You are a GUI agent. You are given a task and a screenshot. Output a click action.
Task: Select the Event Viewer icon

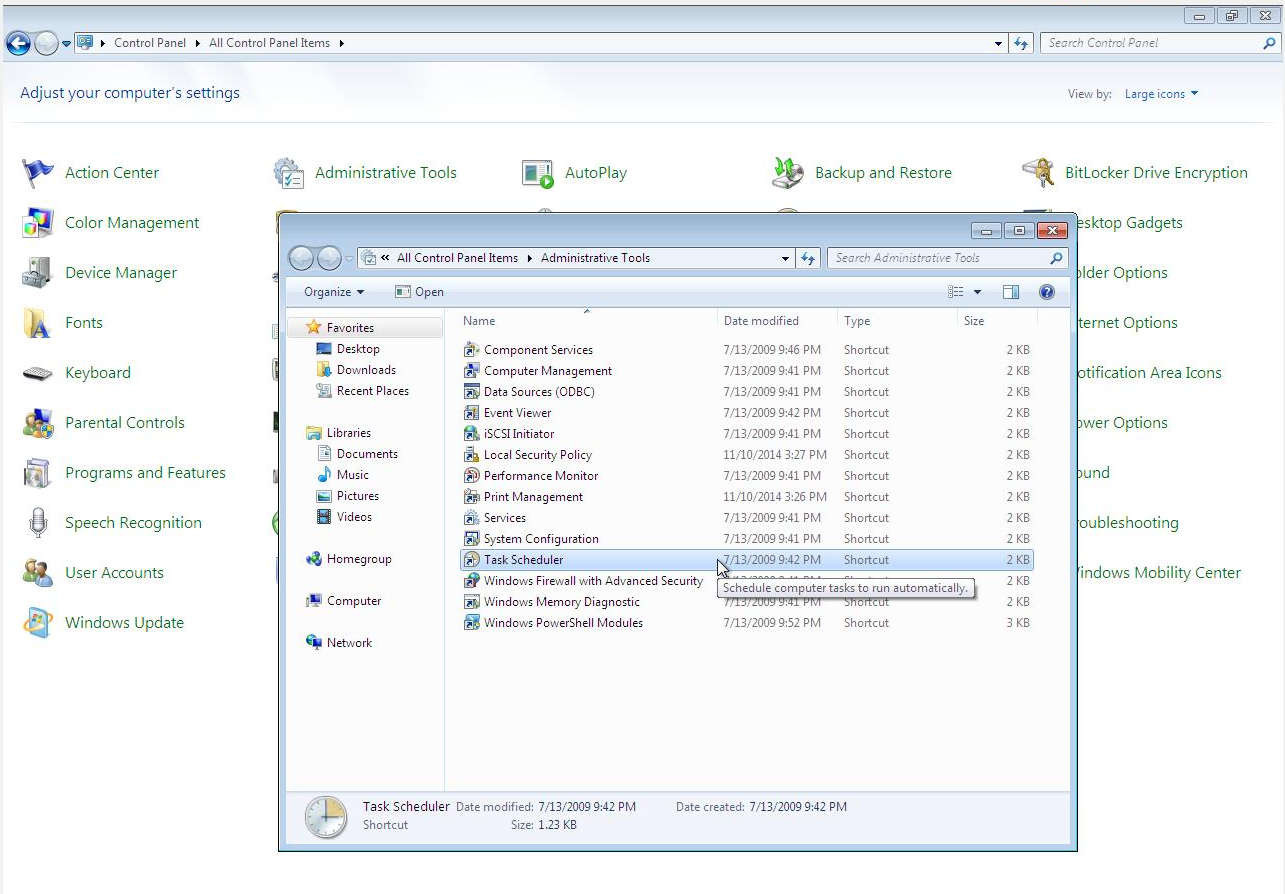pos(472,413)
